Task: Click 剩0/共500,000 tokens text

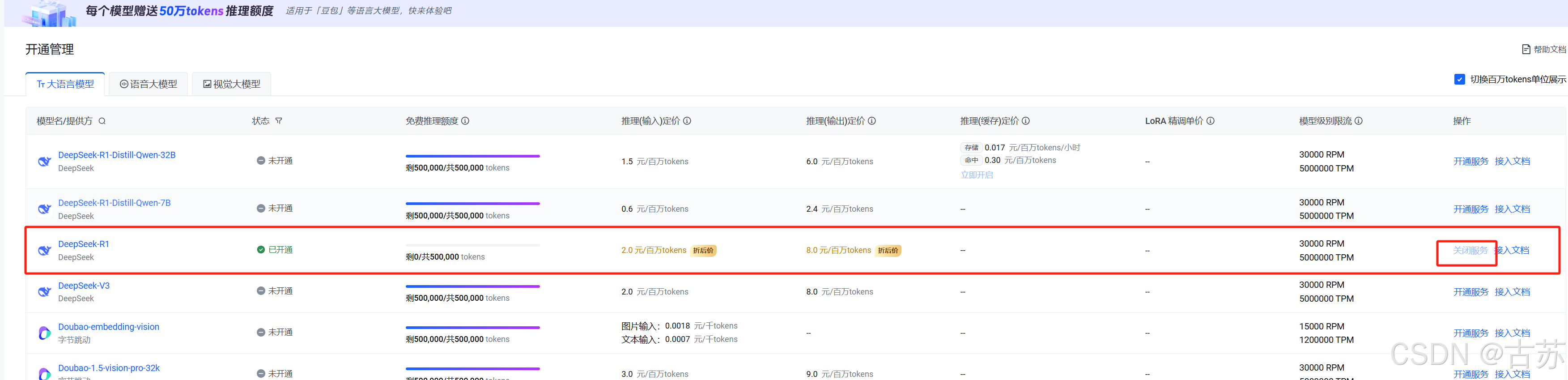Action: click(x=445, y=257)
